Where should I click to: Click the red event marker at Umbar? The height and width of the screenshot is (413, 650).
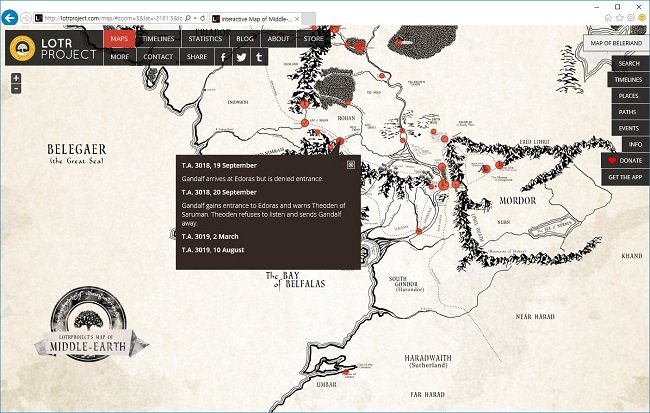[346, 372]
